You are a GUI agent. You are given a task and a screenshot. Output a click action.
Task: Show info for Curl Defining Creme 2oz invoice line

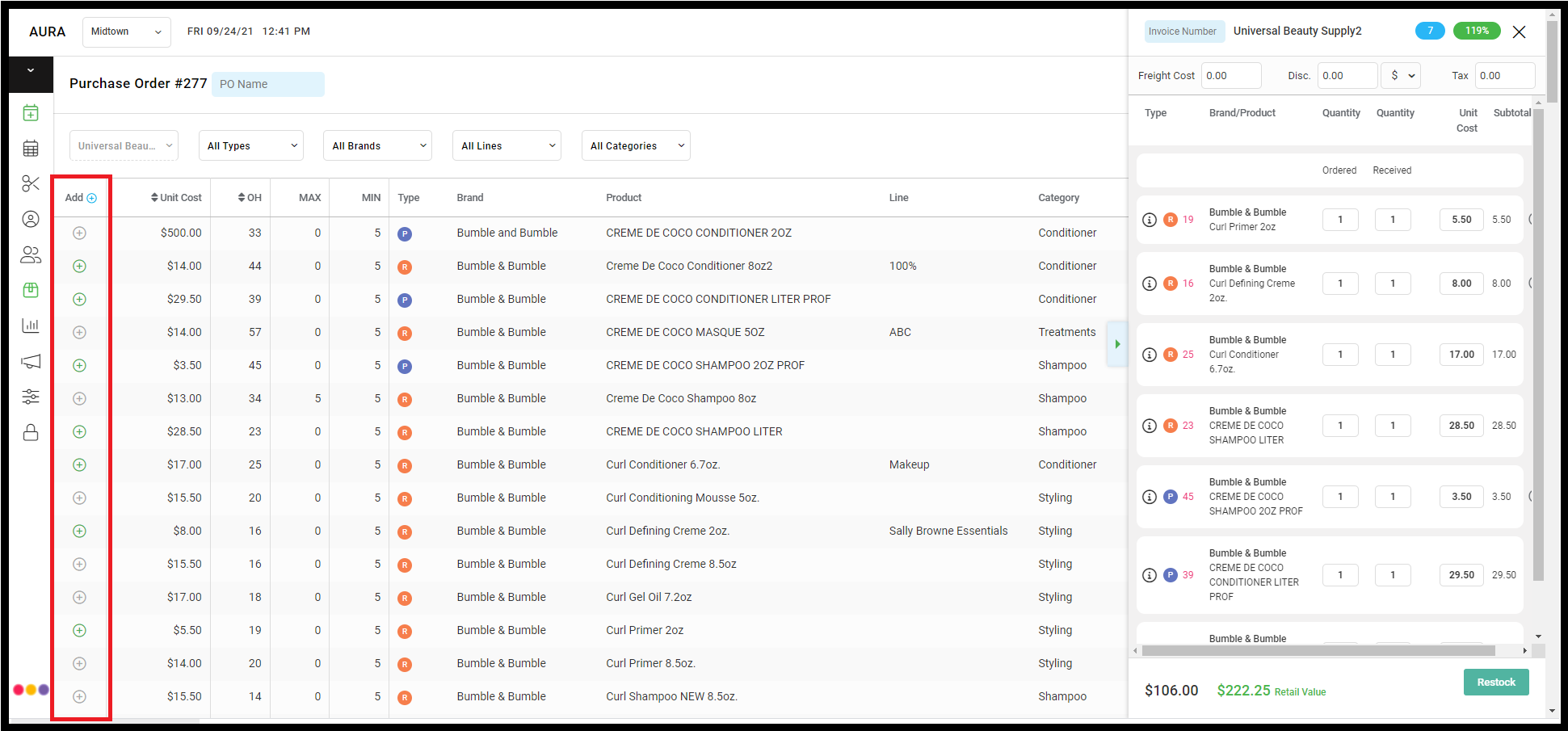[x=1150, y=284]
